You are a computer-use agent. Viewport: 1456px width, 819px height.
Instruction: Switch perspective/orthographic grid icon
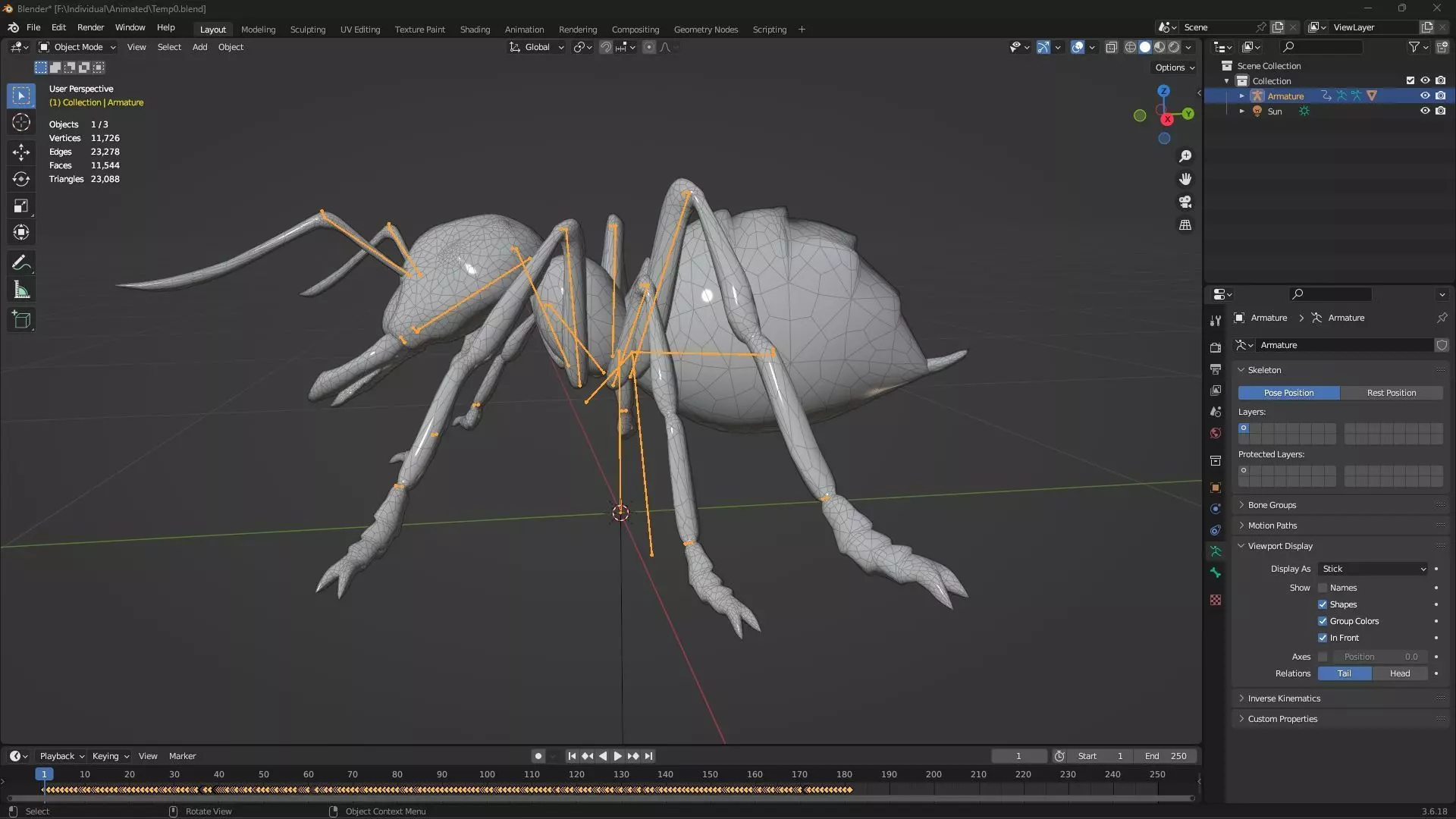tap(1185, 225)
